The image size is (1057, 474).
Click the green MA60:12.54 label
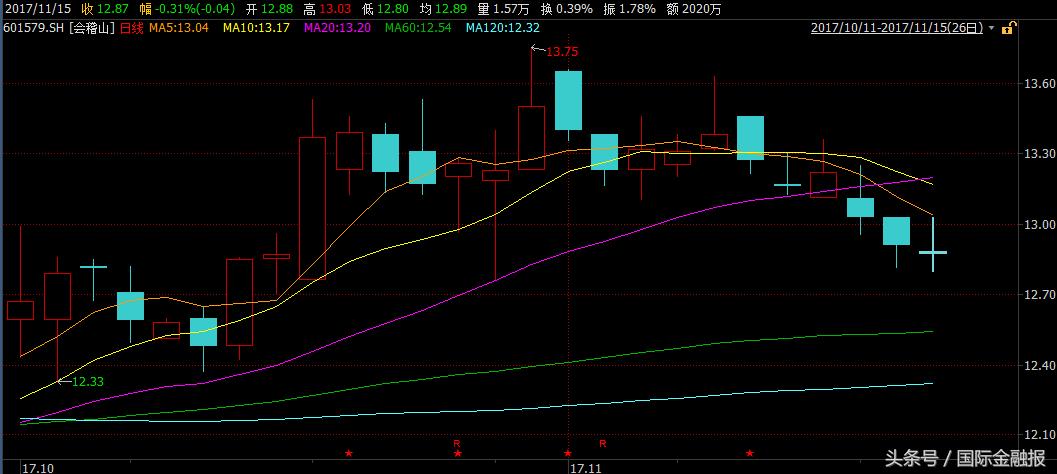tap(418, 27)
